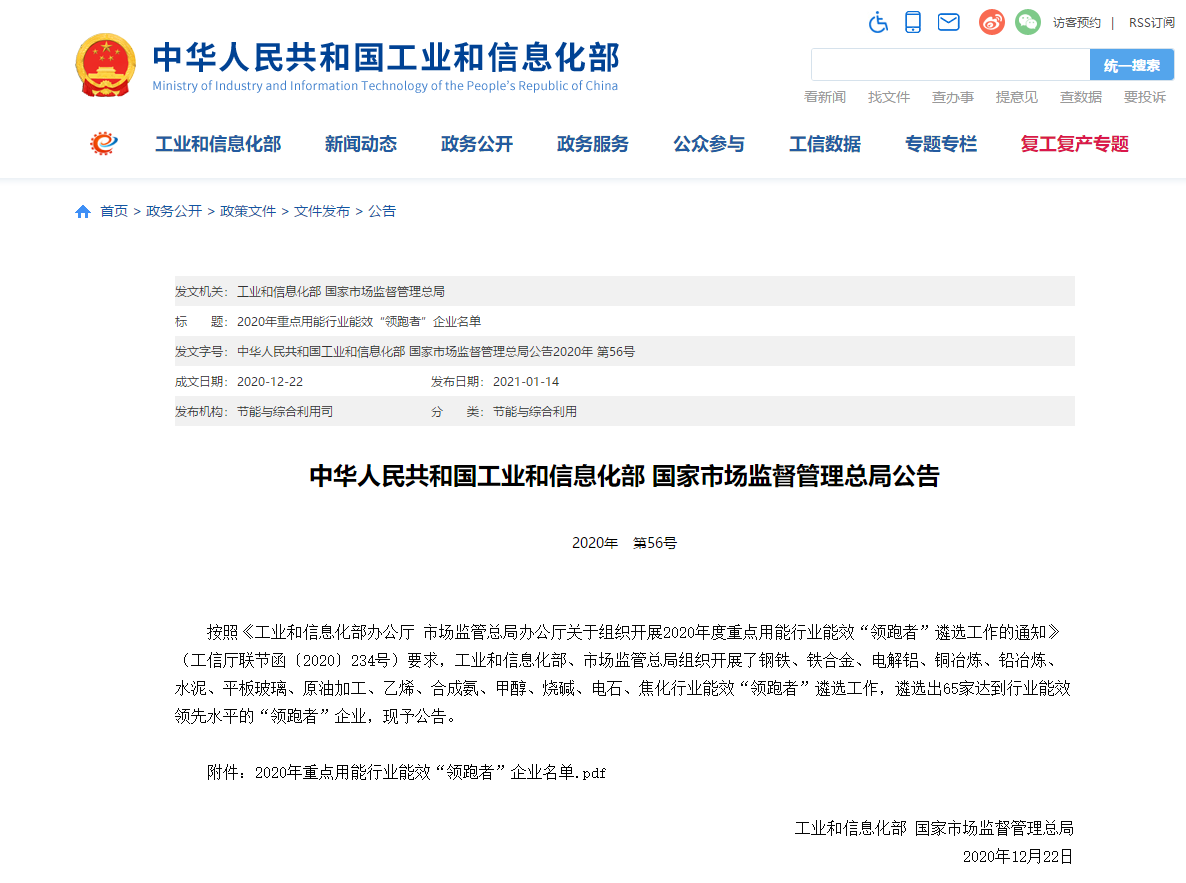1186x883 pixels.
Task: Select 提意见 search category
Action: (1017, 97)
